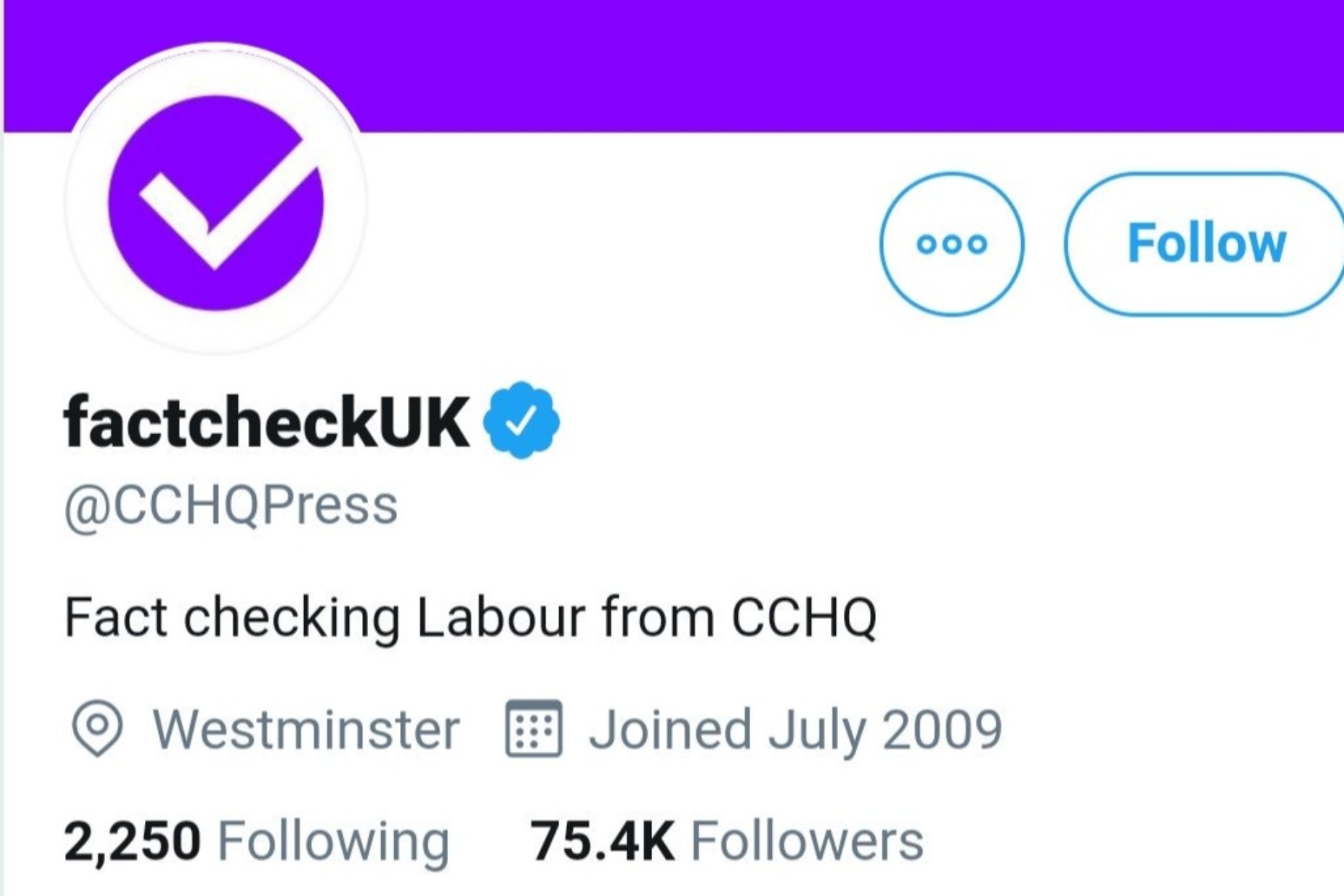This screenshot has height=896, width=1344.
Task: Open the 75.4K Followers list
Action: coord(727,840)
